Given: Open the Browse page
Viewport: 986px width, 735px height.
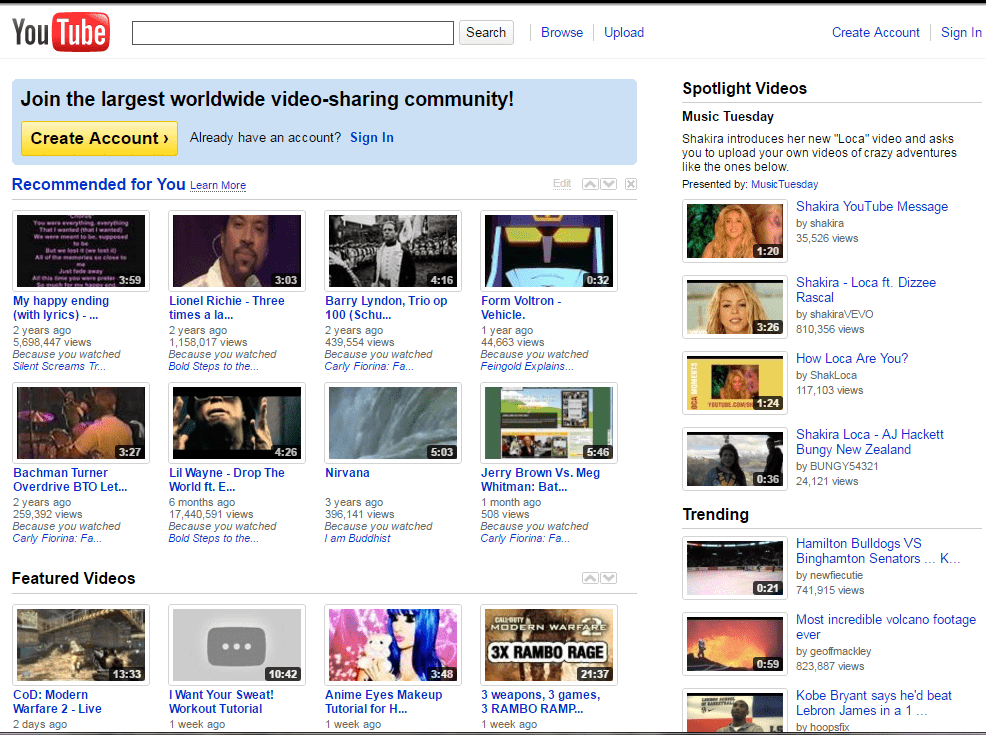Looking at the screenshot, I should pos(562,33).
